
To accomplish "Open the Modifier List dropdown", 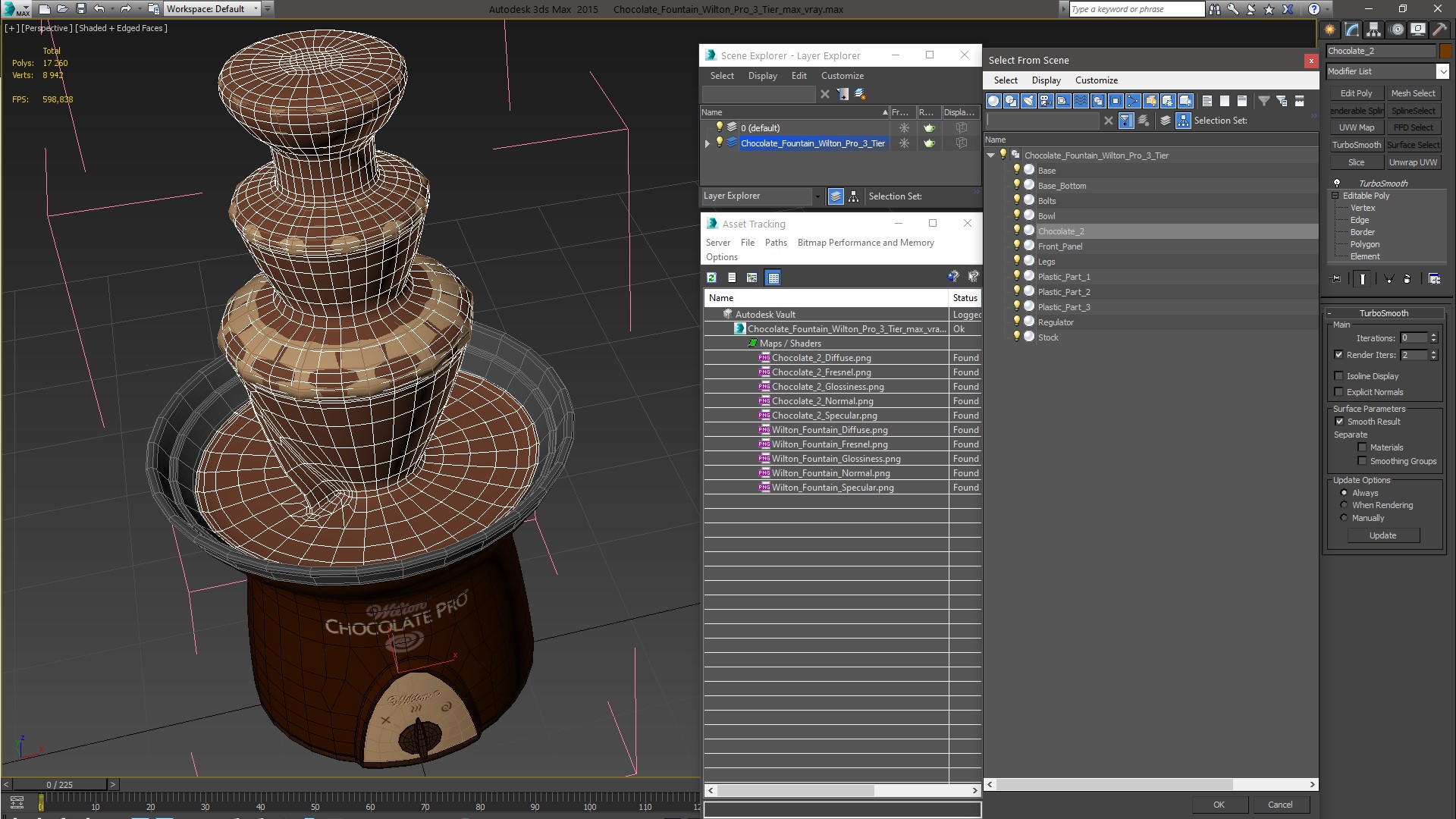I will pos(1442,71).
